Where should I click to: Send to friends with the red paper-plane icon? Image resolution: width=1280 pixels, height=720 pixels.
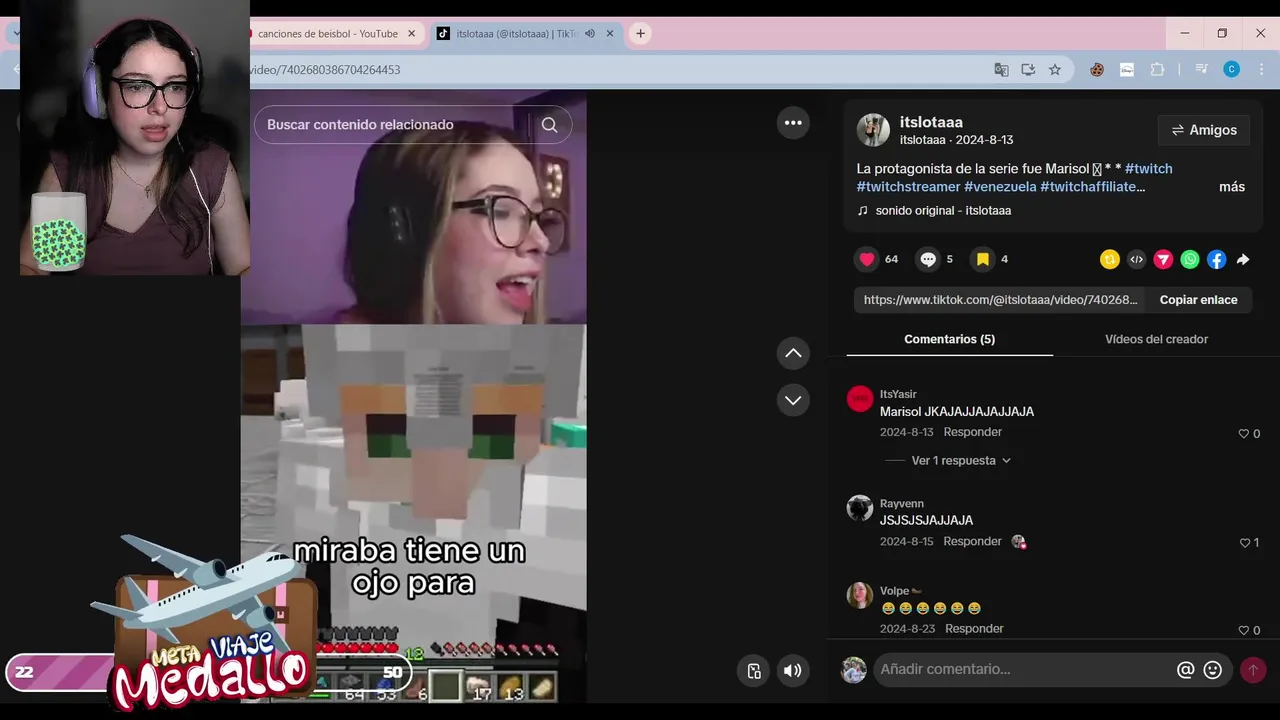1163,259
